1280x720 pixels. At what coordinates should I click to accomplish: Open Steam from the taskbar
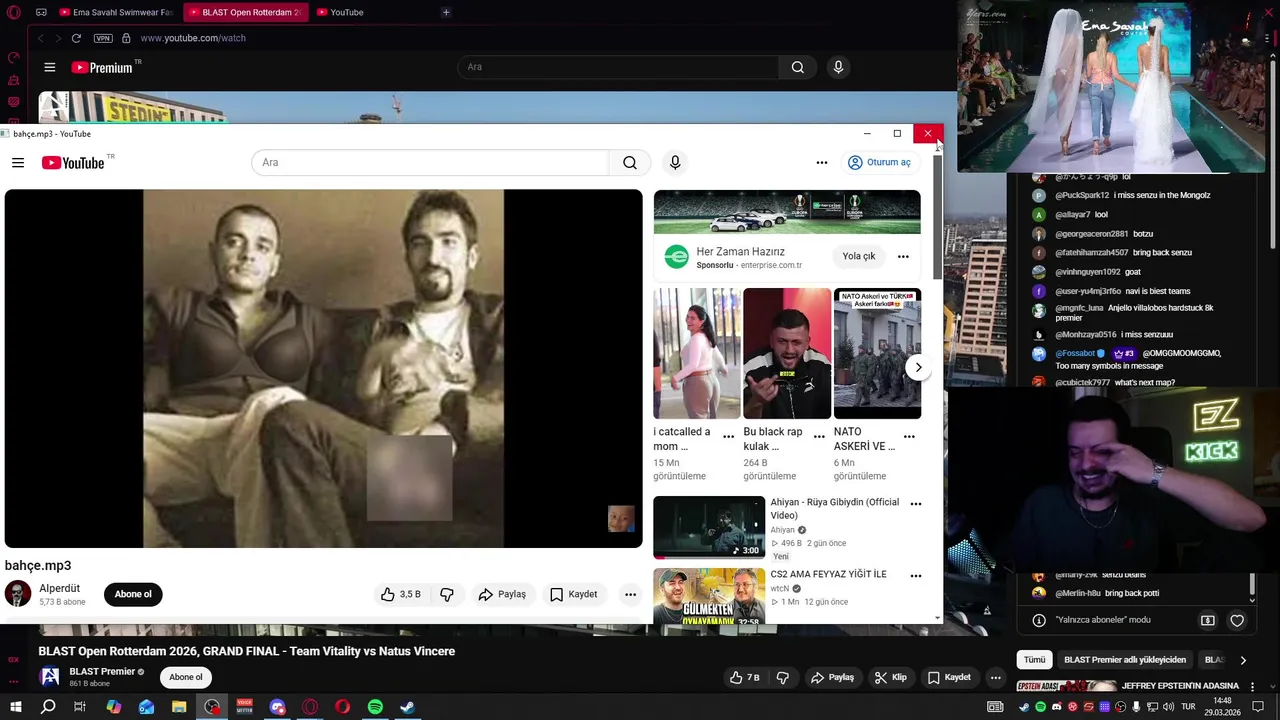point(407,707)
